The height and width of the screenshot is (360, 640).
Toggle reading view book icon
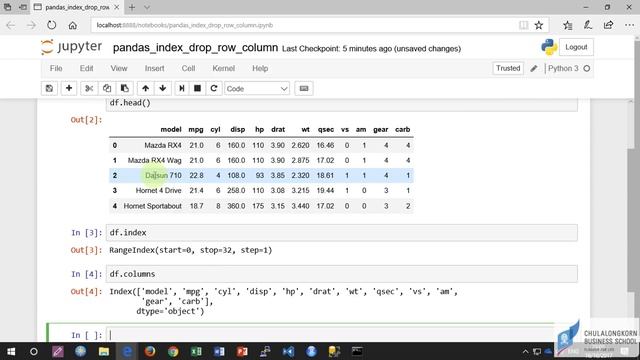pyautogui.click(x=523, y=25)
